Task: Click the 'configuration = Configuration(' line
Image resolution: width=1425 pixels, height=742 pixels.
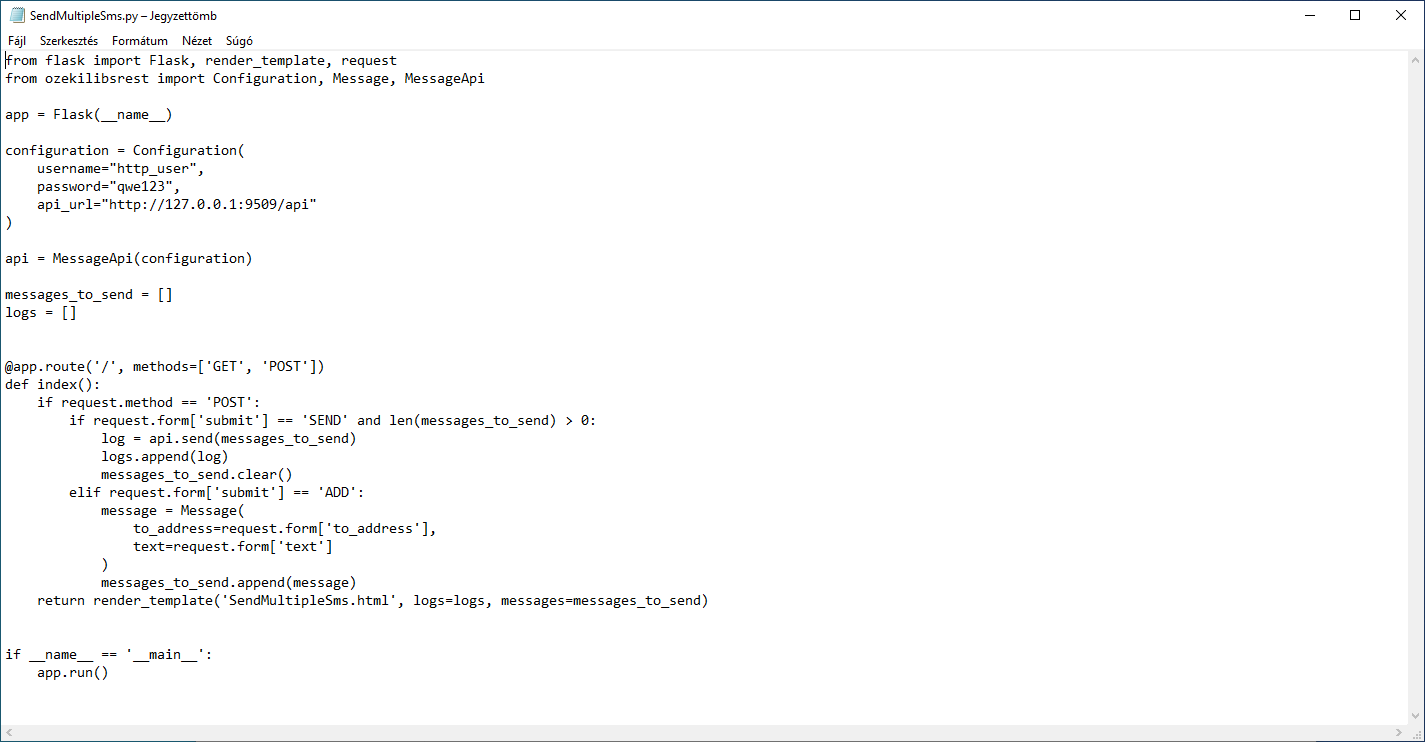Action: point(125,150)
